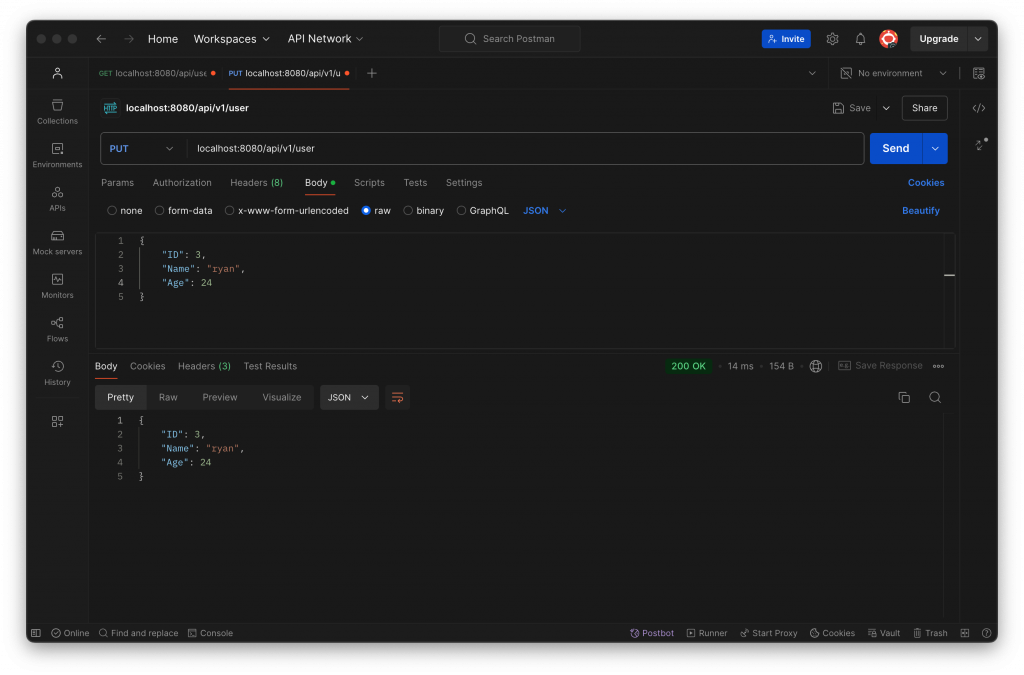1024x675 pixels.
Task: Go back with the left arrow
Action: coord(101,39)
